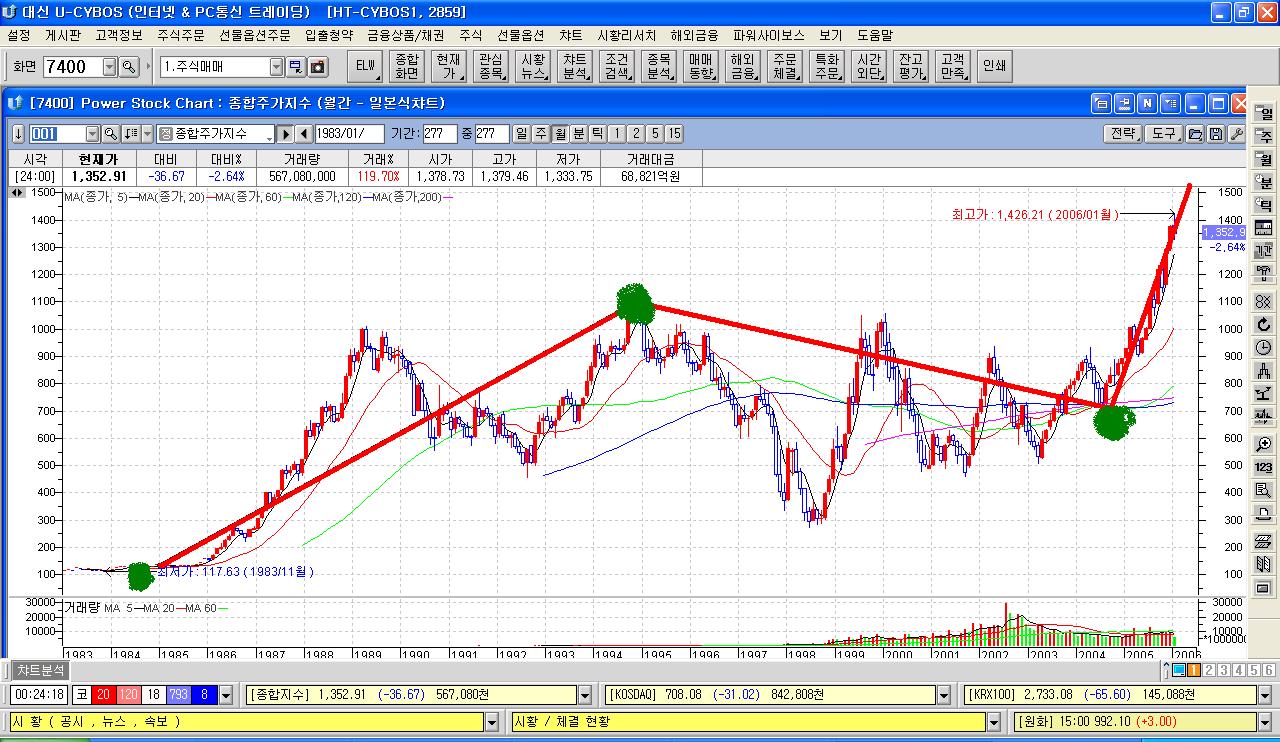Image resolution: width=1280 pixels, height=742 pixels.
Task: Click the save disk icon in chart toolbar
Action: [x=1215, y=134]
